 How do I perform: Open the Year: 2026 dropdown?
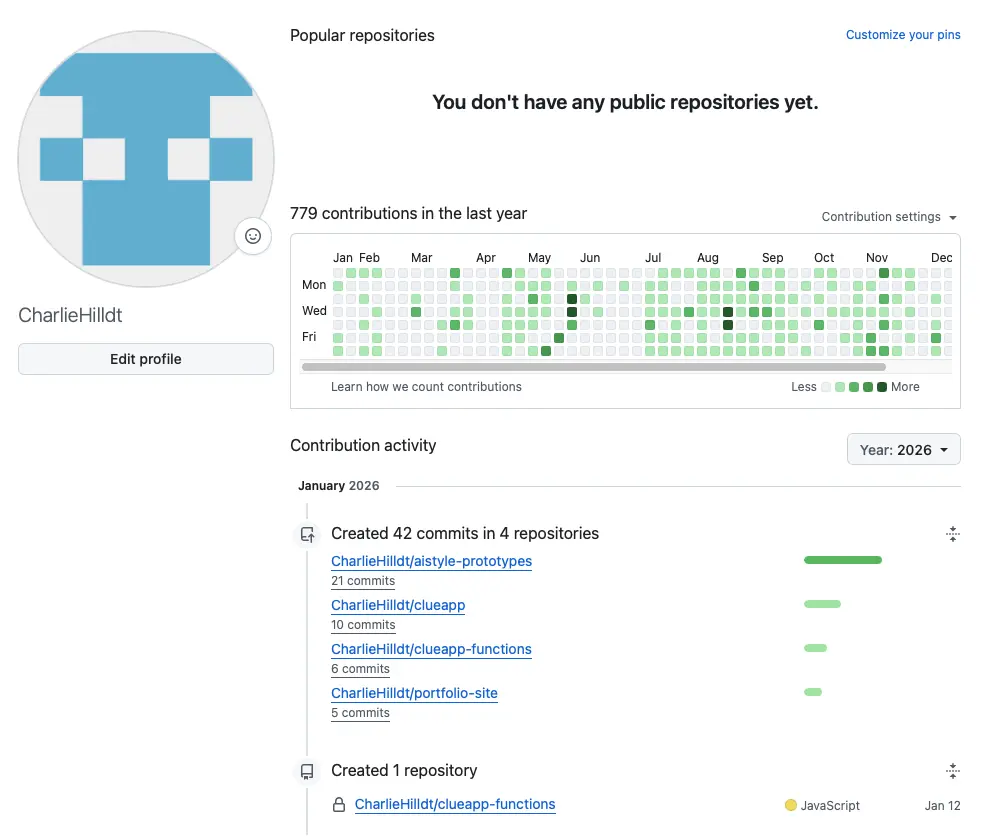903,449
